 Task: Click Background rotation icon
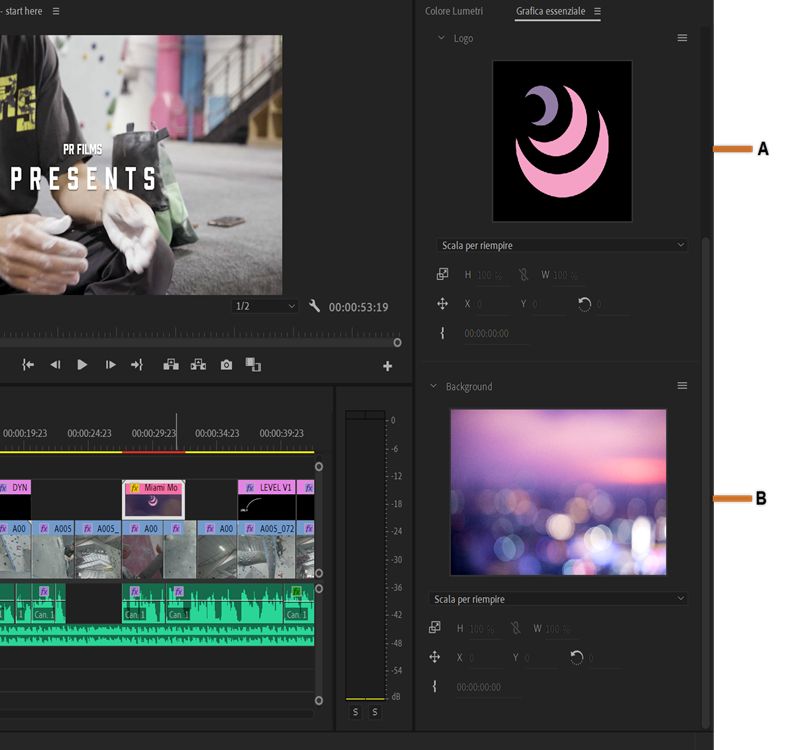tap(576, 657)
